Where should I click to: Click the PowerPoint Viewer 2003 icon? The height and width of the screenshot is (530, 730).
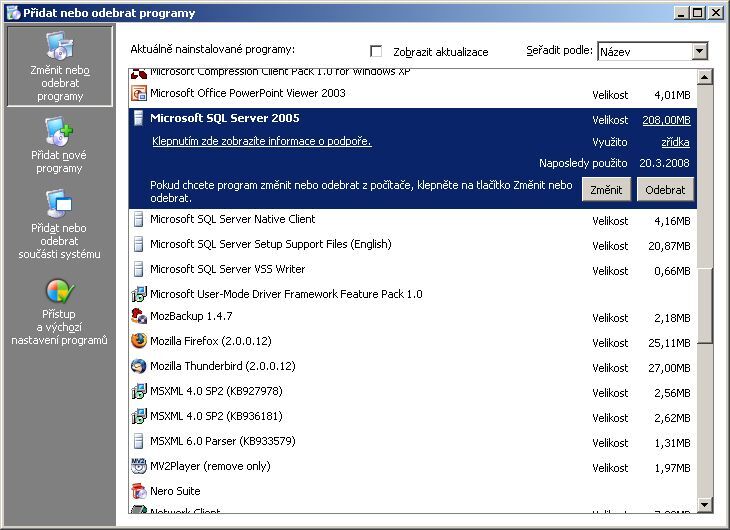pyautogui.click(x=139, y=93)
